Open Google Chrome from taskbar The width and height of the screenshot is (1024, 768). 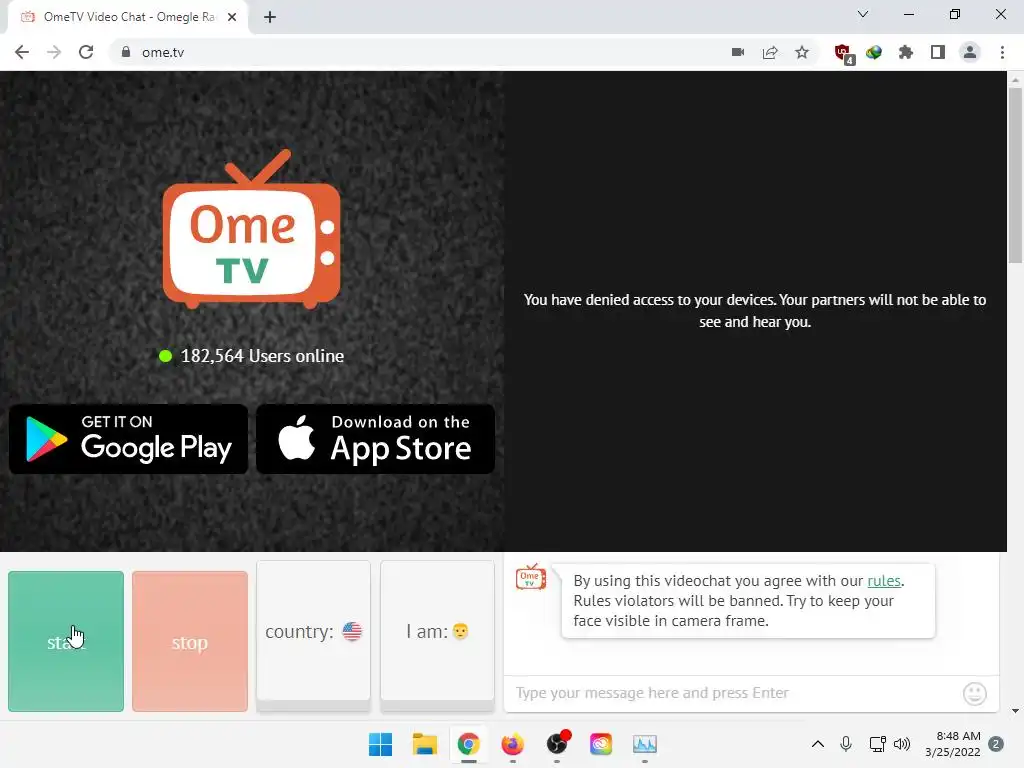click(468, 744)
